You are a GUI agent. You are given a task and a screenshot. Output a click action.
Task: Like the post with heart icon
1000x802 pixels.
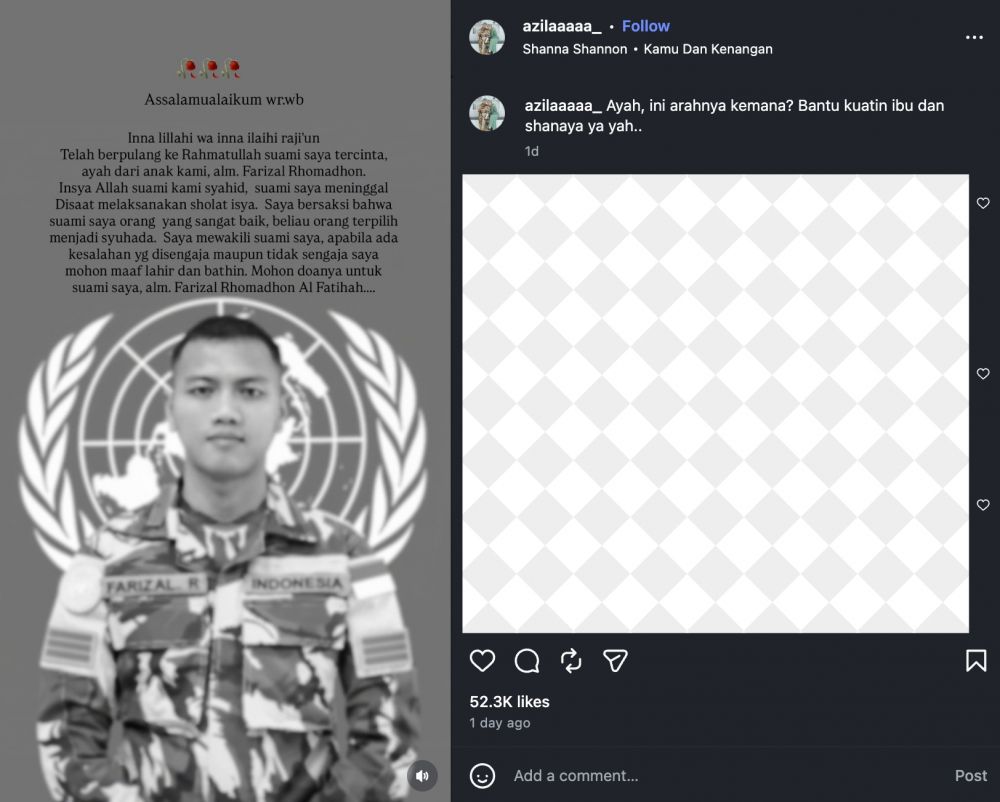pyautogui.click(x=483, y=660)
